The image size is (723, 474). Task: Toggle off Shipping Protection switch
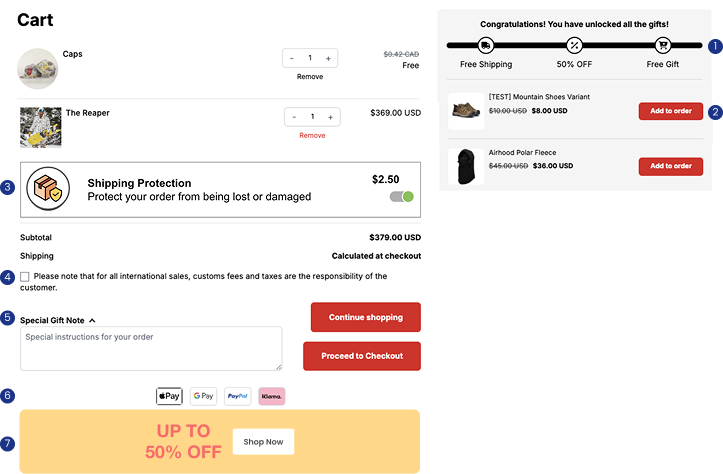pos(402,197)
